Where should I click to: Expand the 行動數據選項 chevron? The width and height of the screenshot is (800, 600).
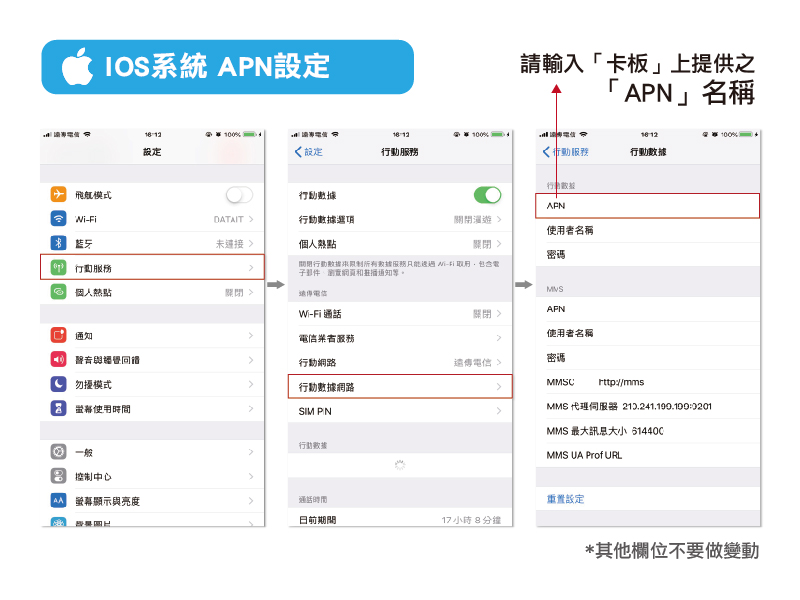(499, 219)
